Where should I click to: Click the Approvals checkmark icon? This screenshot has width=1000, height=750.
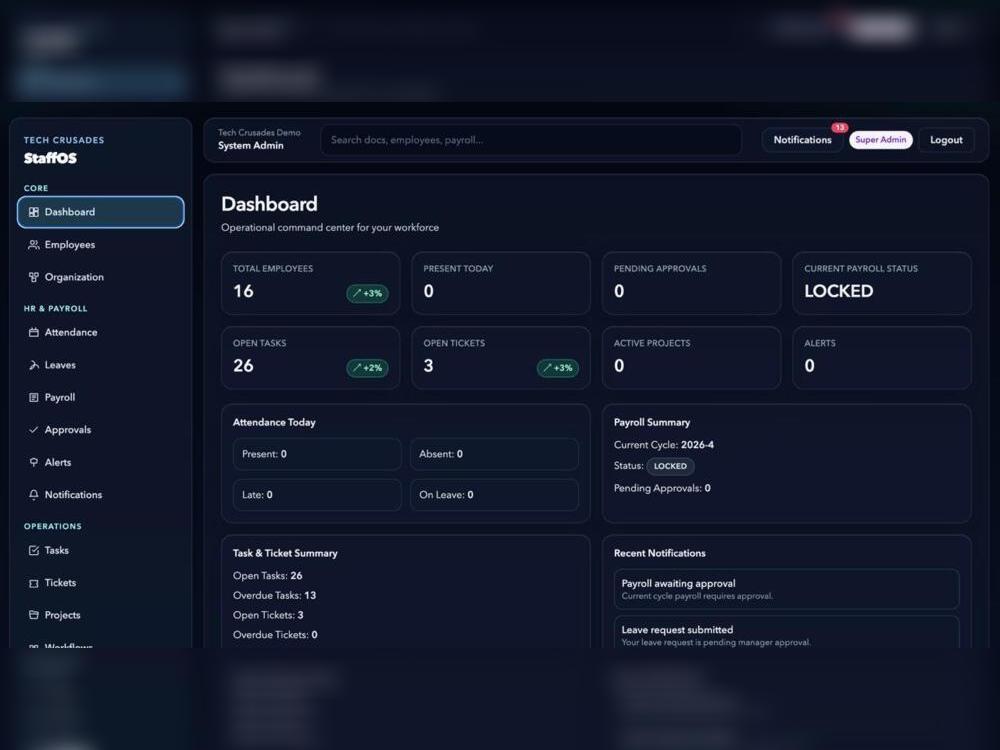(x=34, y=430)
